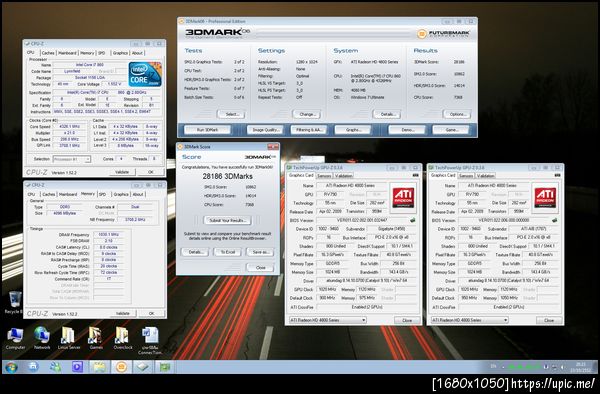Click the Graphs button in 3DMark06
This screenshot has width=600, height=394.
(353, 130)
